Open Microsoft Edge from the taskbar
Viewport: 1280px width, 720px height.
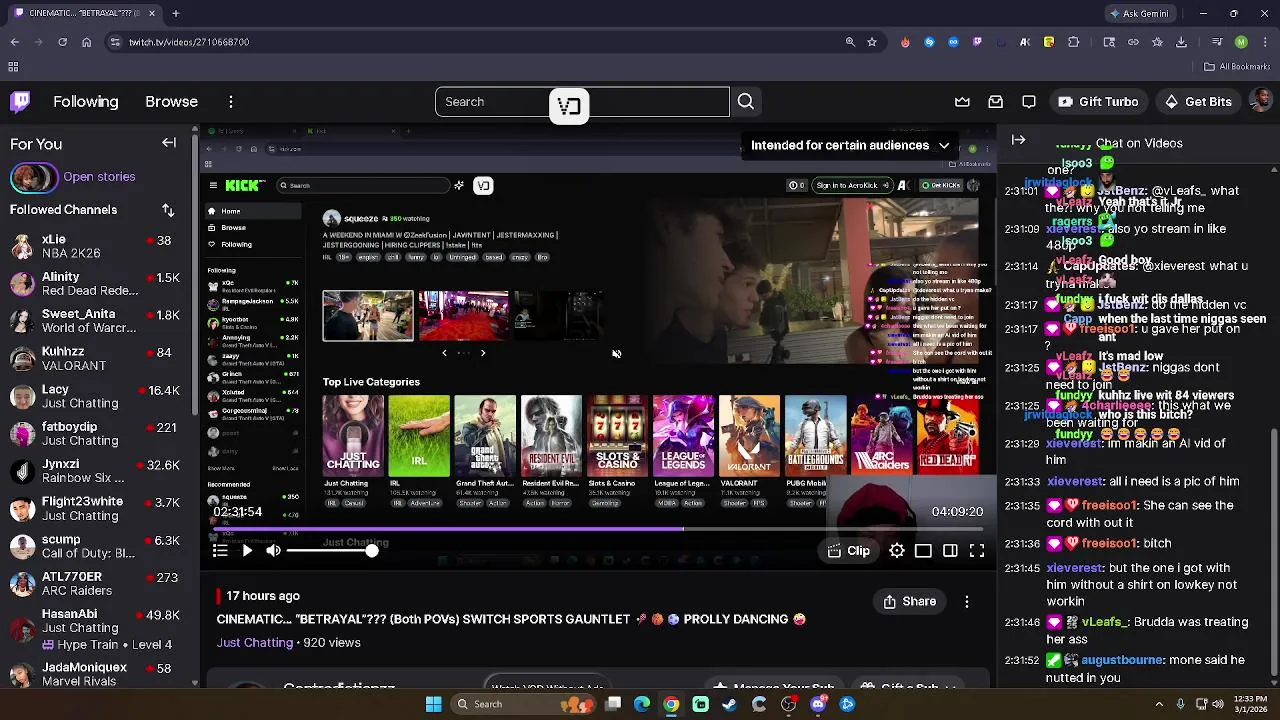[642, 704]
